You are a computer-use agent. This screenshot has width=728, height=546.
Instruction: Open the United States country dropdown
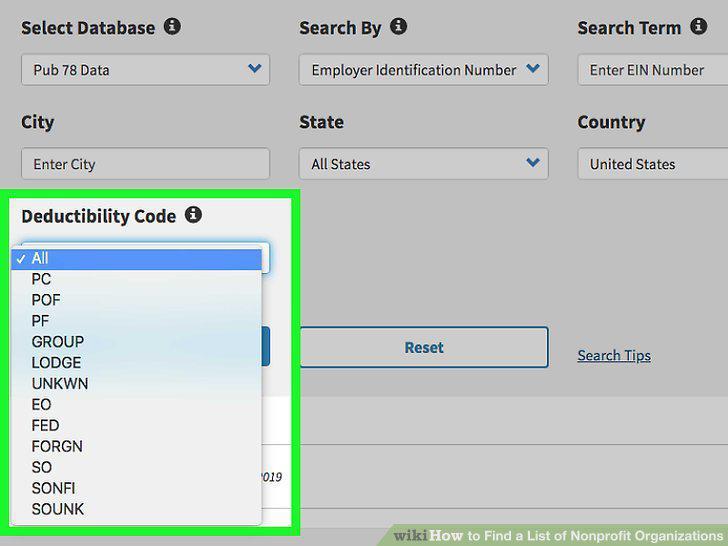(653, 163)
